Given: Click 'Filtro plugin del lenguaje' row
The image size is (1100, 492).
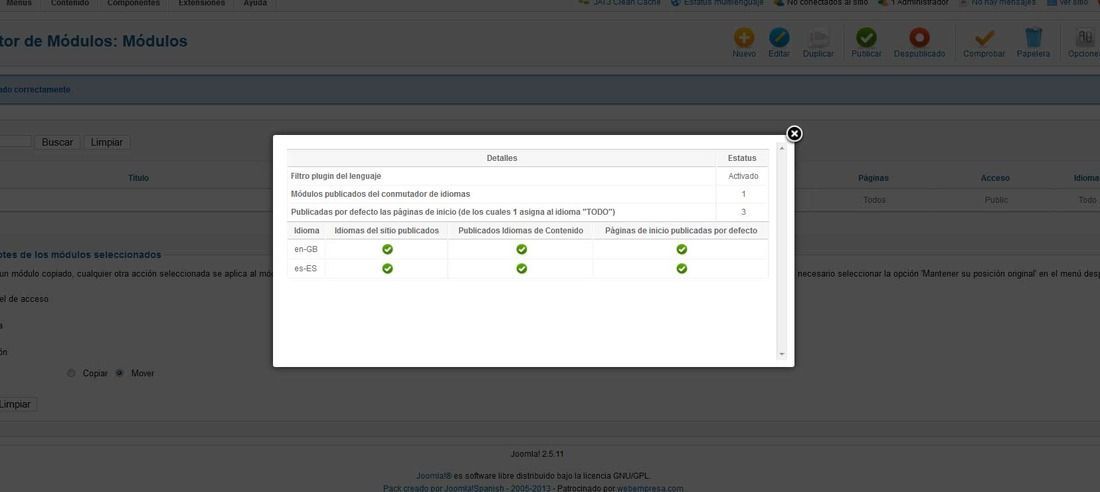Looking at the screenshot, I should [x=528, y=176].
